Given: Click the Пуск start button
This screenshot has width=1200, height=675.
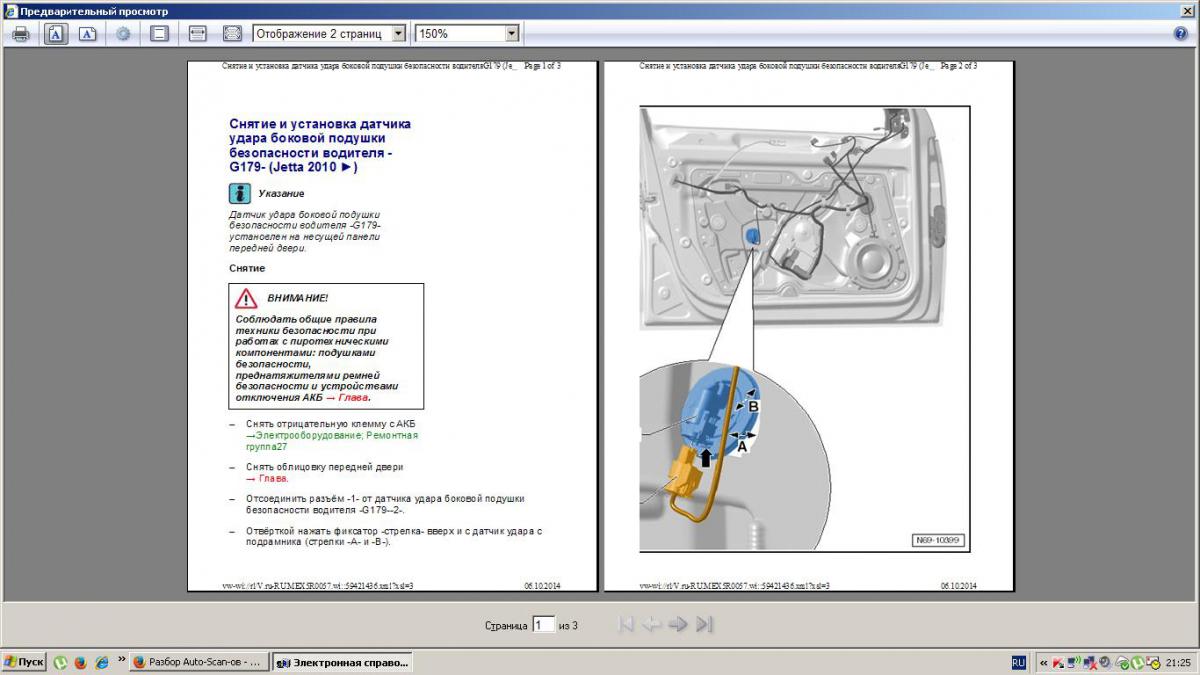Looking at the screenshot, I should click(23, 662).
